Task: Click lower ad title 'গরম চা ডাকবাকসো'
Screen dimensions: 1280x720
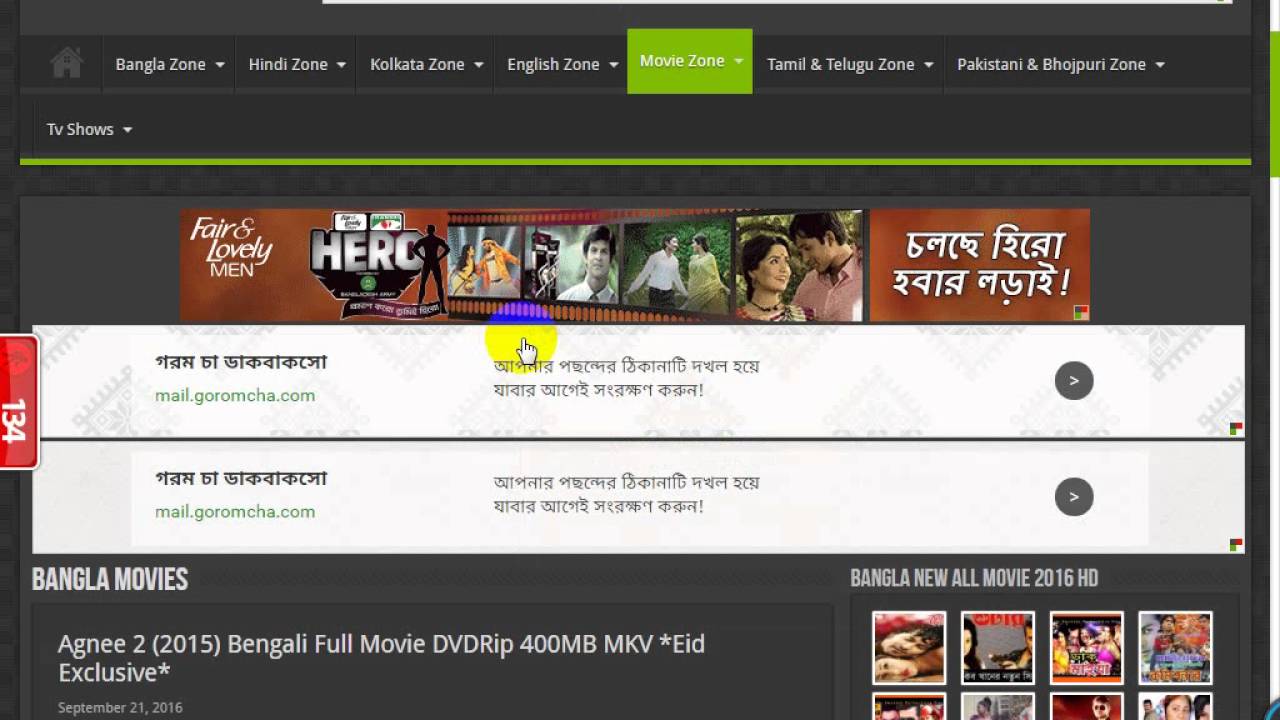Action: click(241, 478)
